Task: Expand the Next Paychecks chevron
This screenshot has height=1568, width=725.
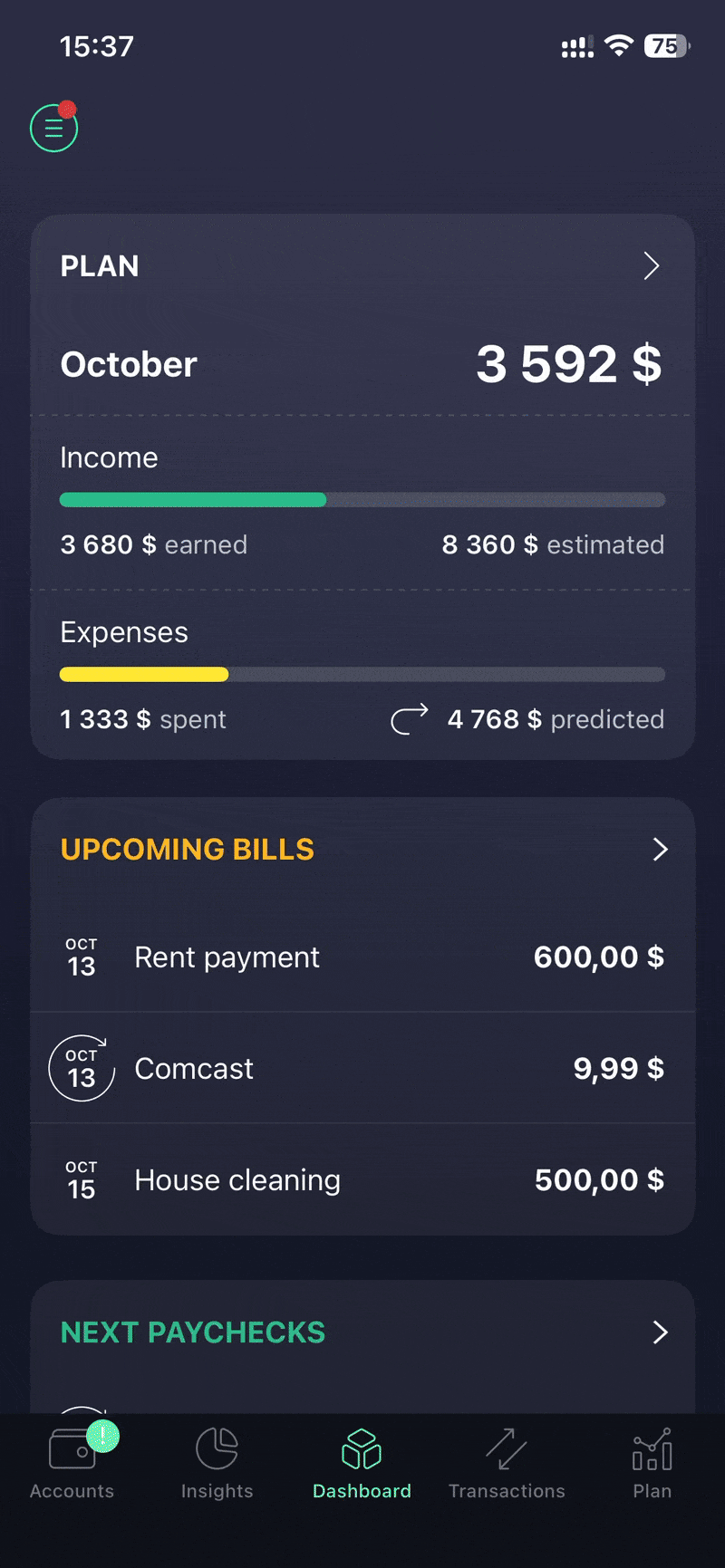Action: tap(660, 1332)
